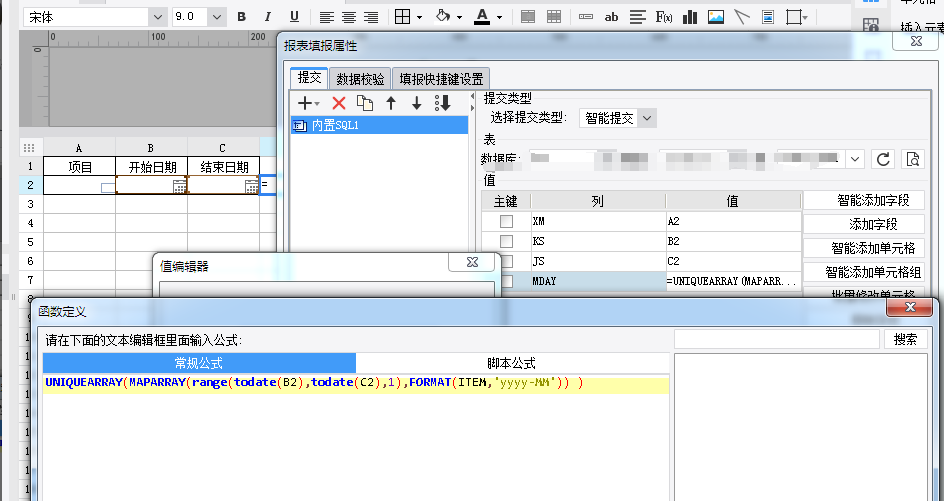The width and height of the screenshot is (944, 501).
Task: Select the B2 value cell
Action: tap(733, 241)
